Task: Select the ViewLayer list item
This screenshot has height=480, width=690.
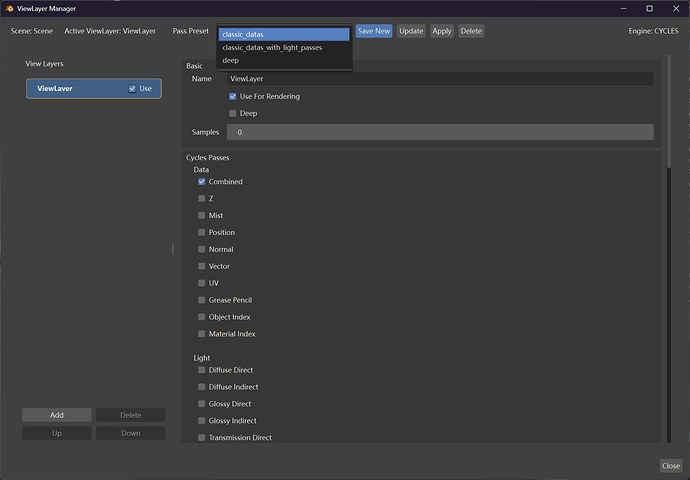Action: [x=94, y=88]
